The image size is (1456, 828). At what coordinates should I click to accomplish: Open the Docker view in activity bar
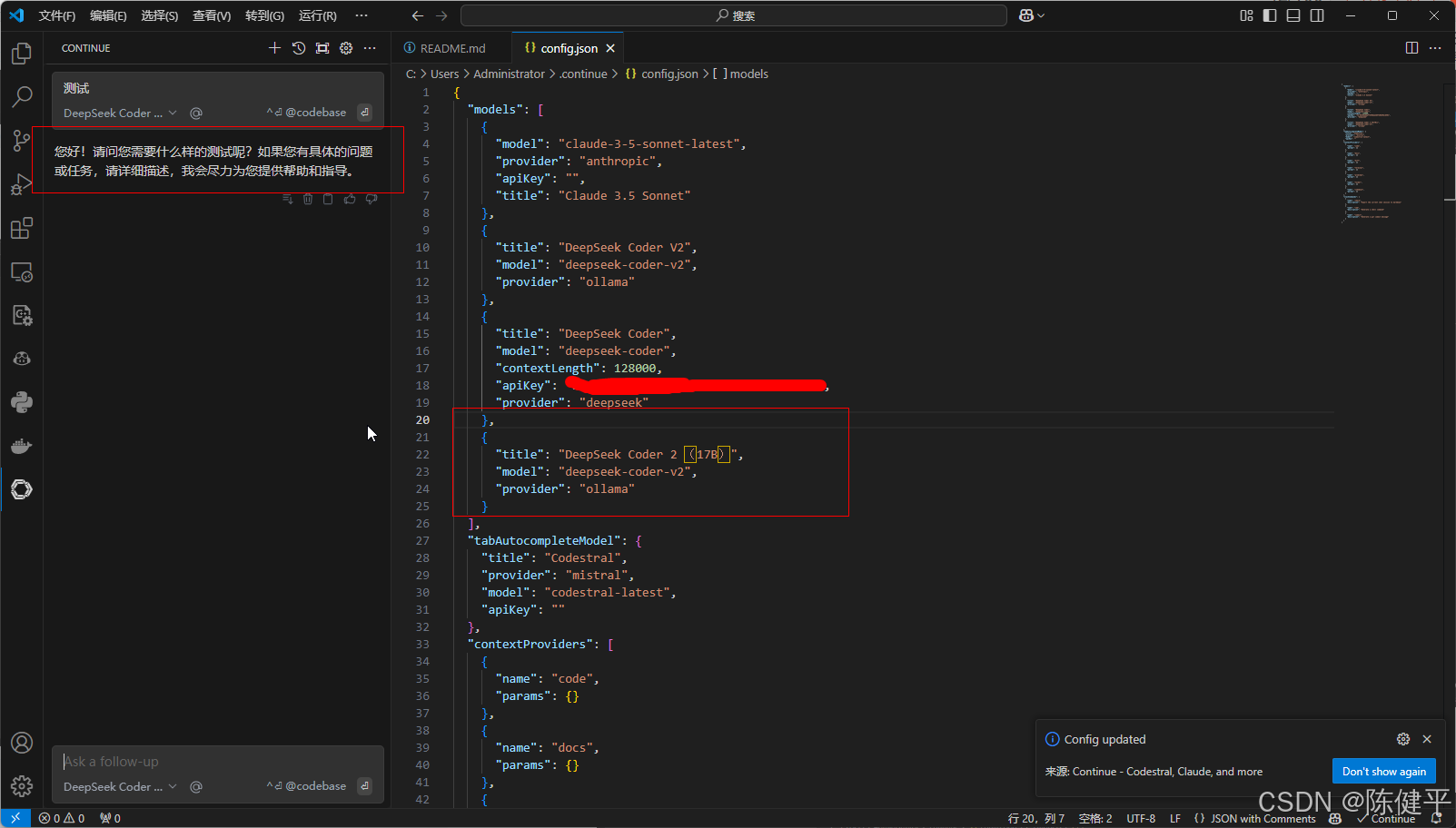pos(22,446)
